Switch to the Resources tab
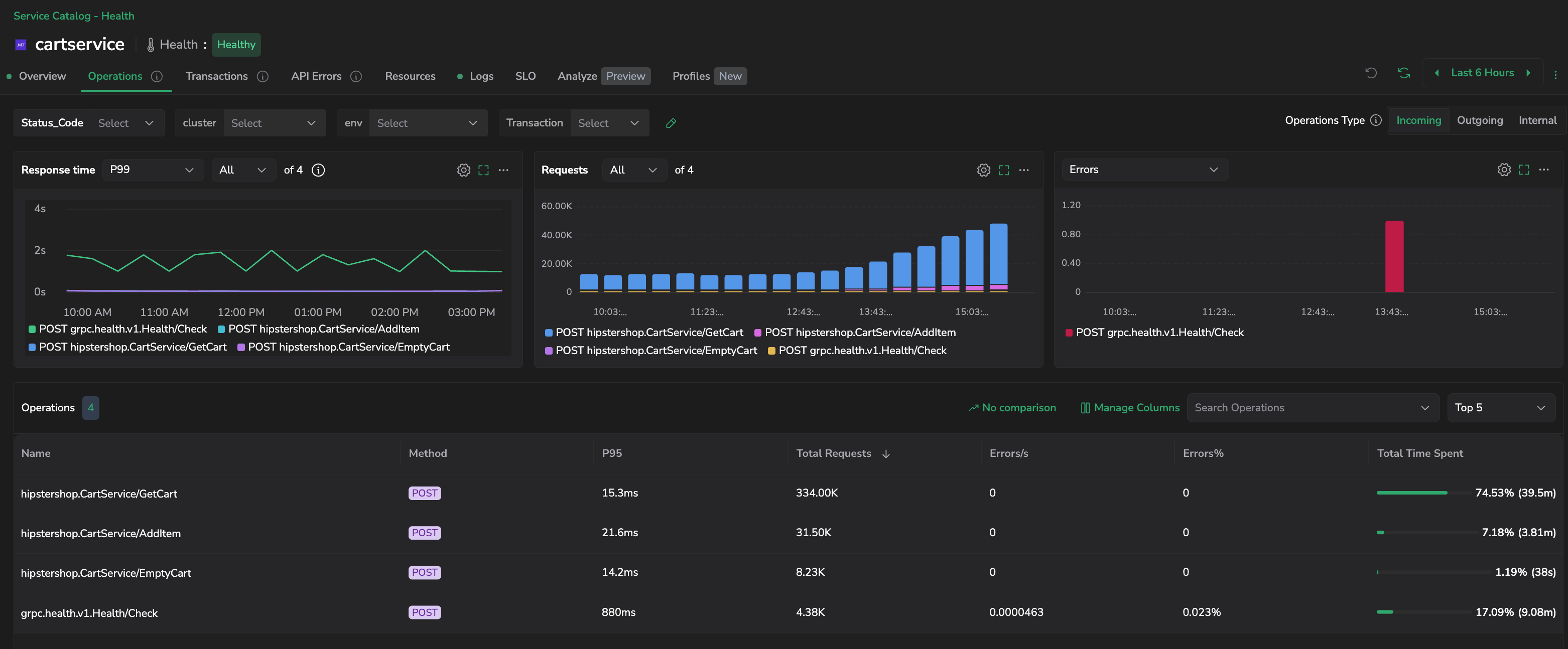1568x649 pixels. point(410,76)
